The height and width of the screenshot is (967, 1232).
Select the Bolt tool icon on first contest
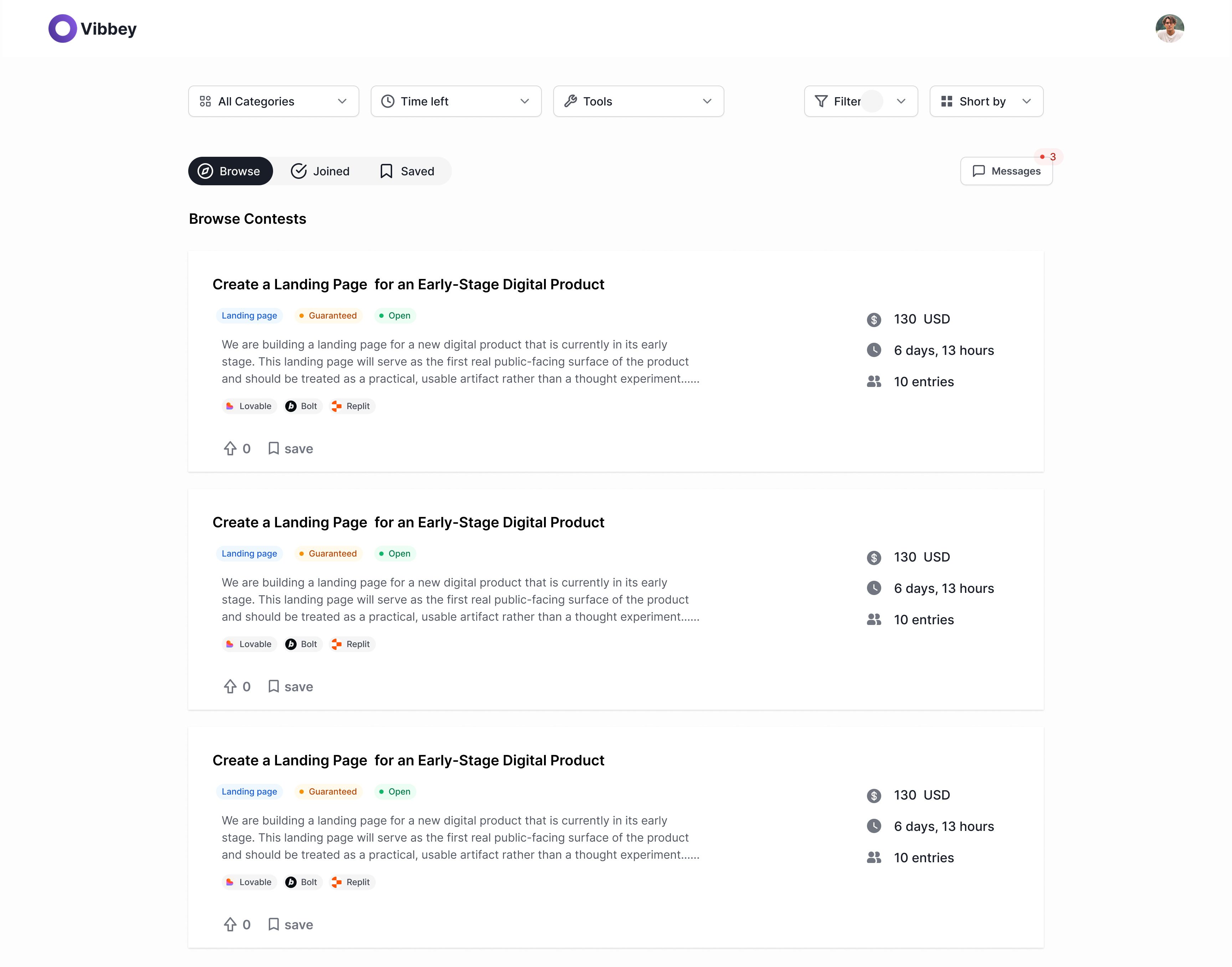(x=291, y=406)
